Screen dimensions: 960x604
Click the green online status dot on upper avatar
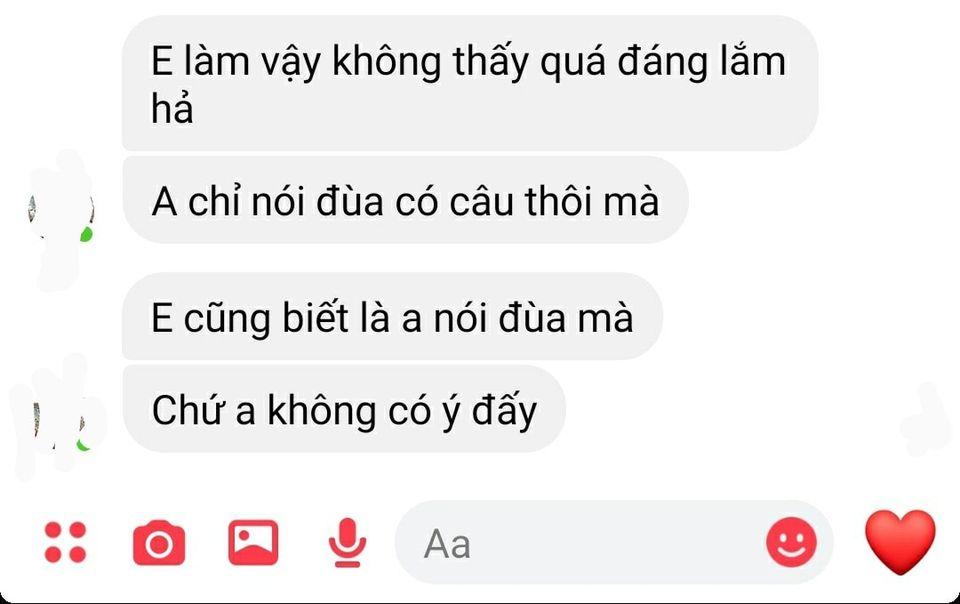[x=86, y=234]
